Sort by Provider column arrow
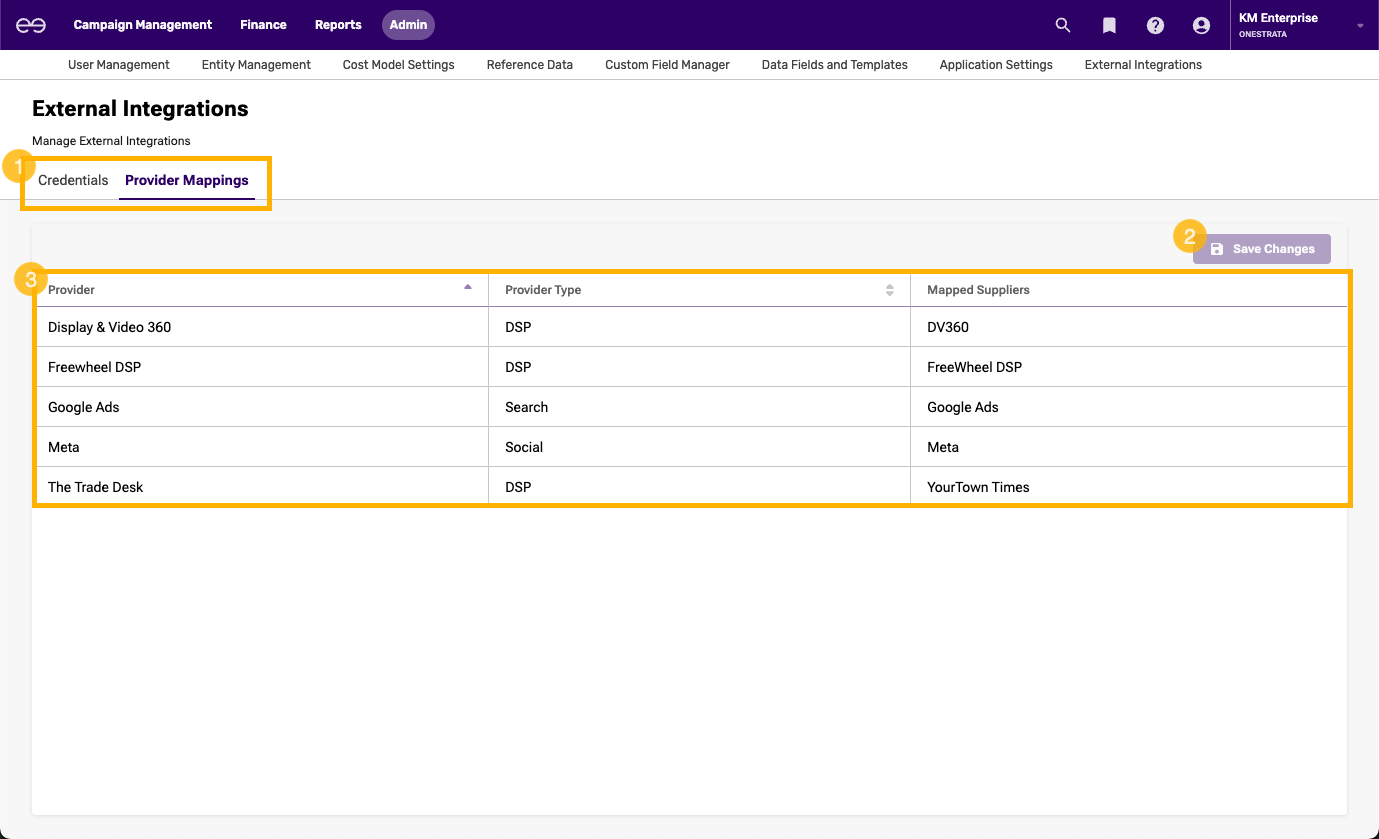This screenshot has width=1379, height=839. [468, 288]
